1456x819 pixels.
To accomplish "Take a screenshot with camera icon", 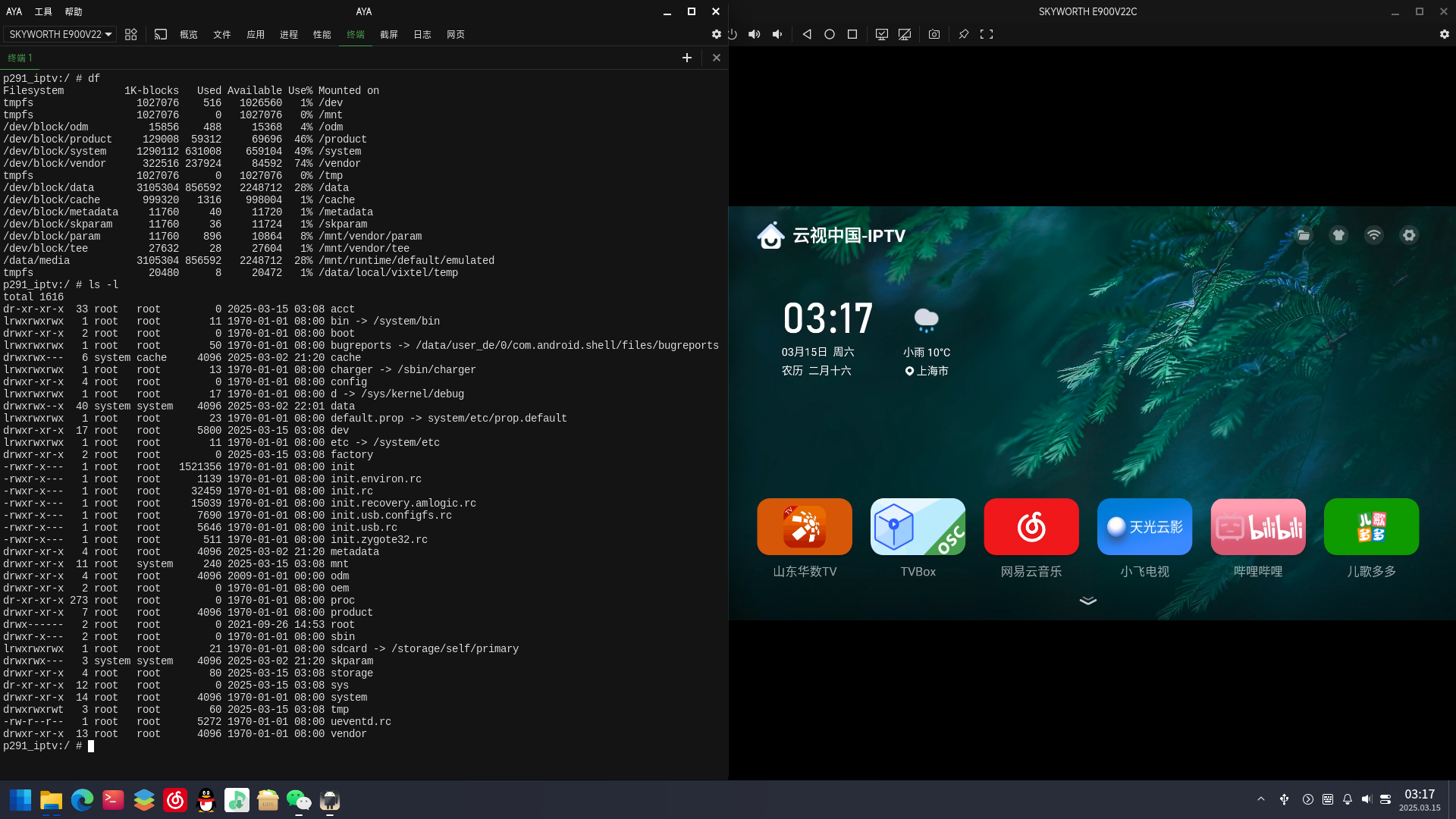I will (x=934, y=34).
